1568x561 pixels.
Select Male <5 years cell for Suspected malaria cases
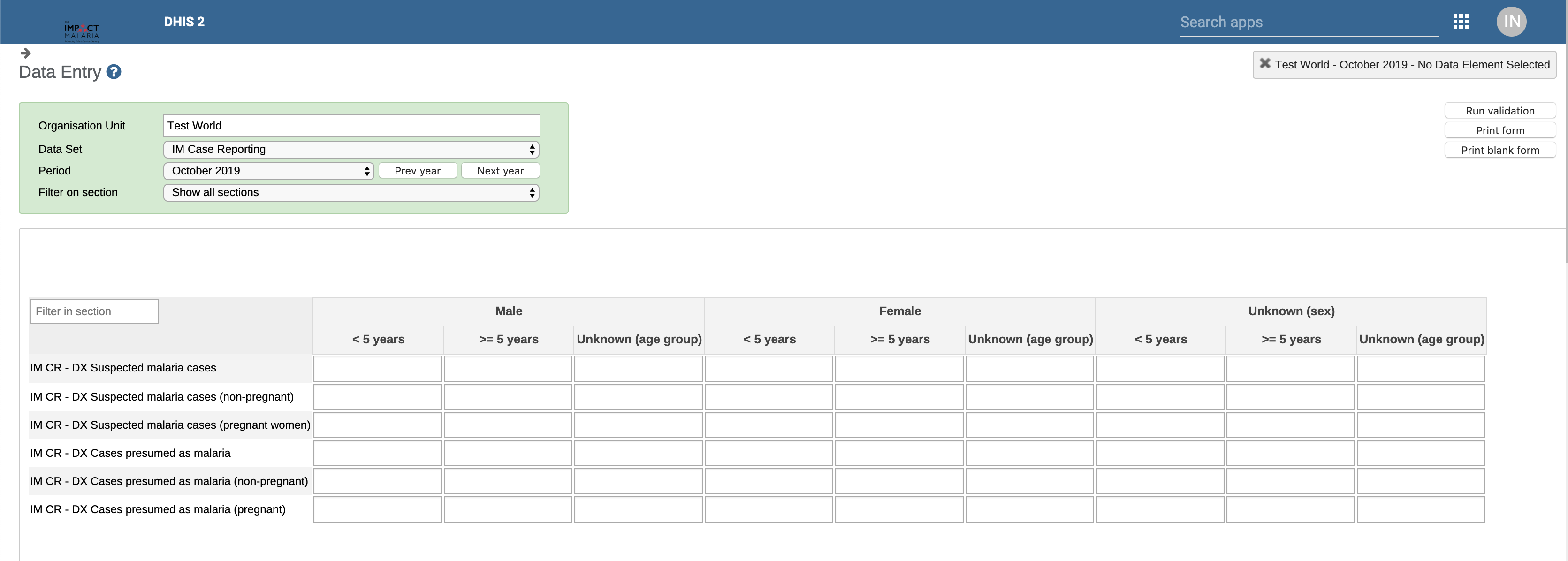coord(377,369)
